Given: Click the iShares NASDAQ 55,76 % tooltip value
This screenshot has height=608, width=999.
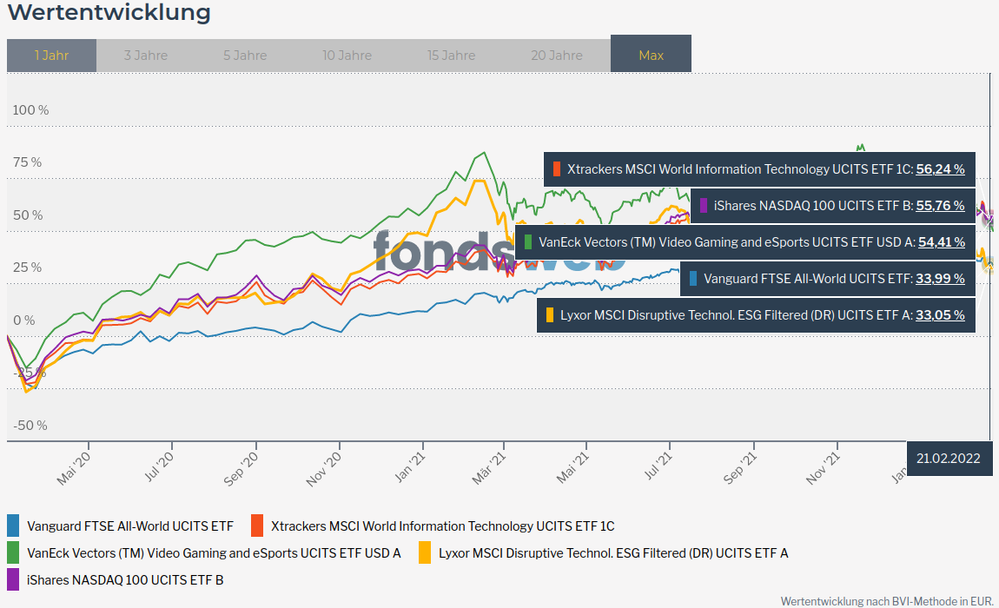Looking at the screenshot, I should pos(940,205).
